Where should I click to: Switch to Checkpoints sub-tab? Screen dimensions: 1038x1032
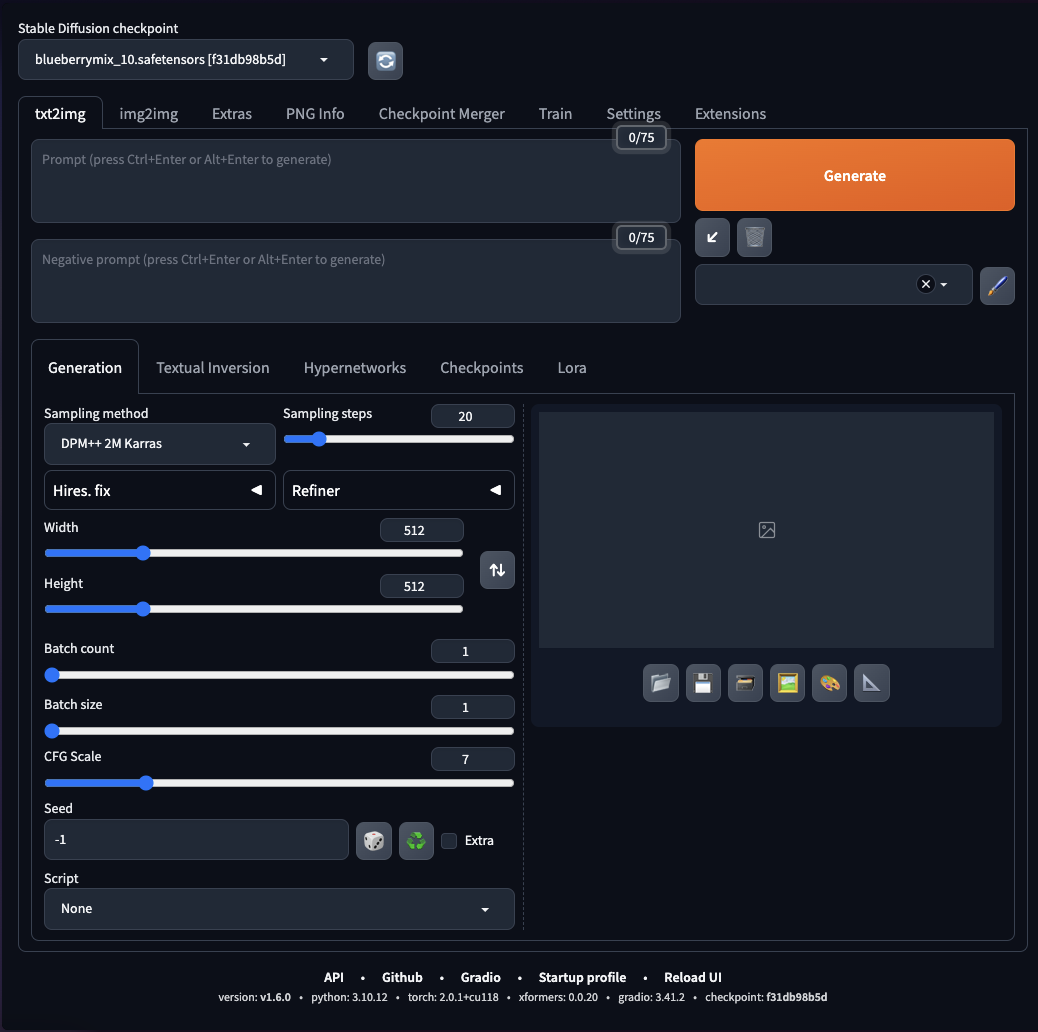click(x=482, y=368)
